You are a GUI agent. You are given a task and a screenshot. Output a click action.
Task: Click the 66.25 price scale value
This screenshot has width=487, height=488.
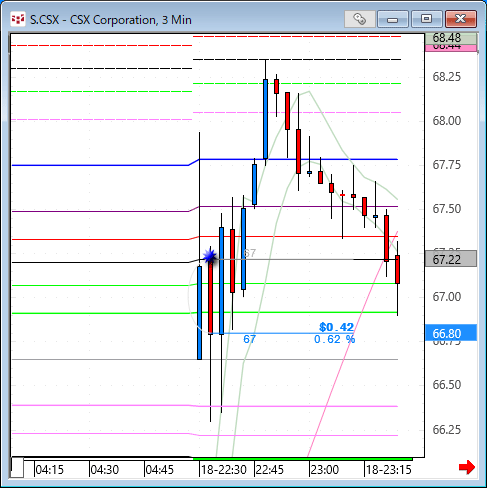pyautogui.click(x=447, y=429)
